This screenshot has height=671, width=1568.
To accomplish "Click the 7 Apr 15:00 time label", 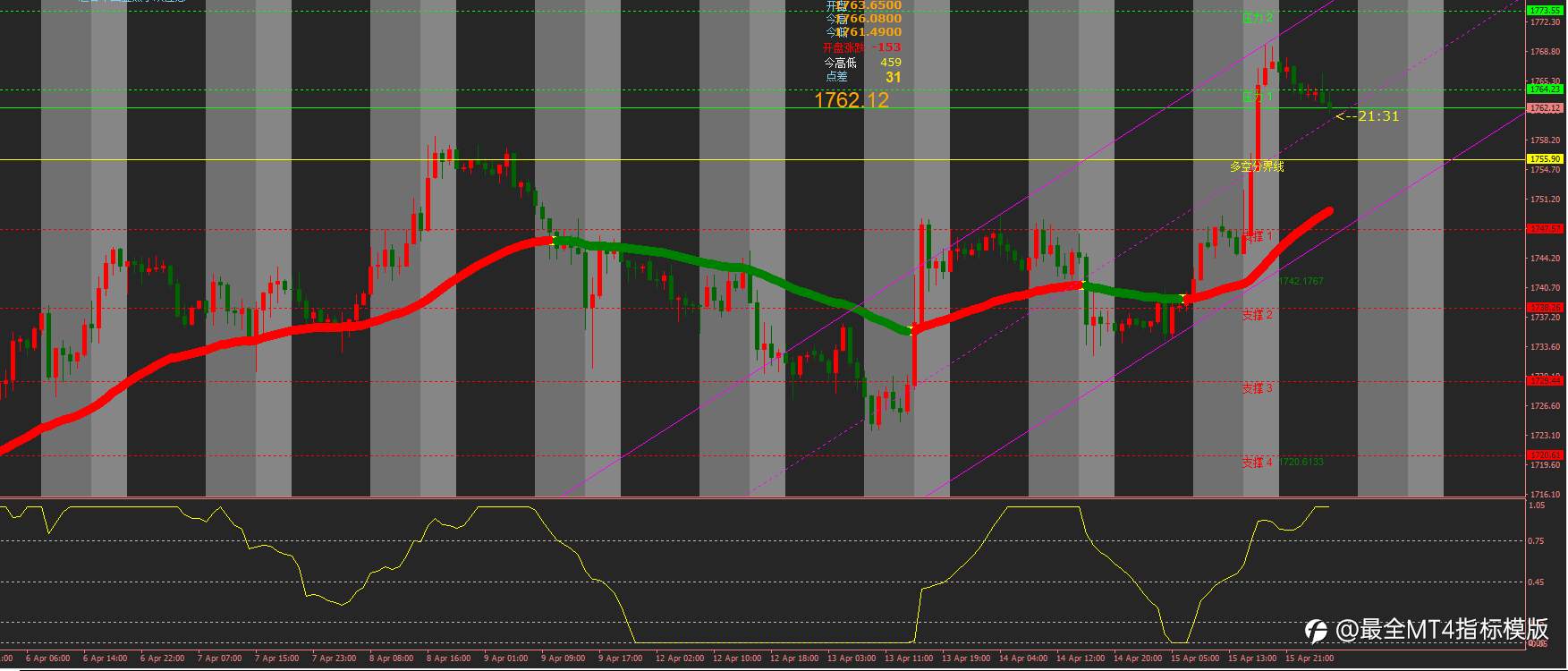I will pyautogui.click(x=277, y=658).
